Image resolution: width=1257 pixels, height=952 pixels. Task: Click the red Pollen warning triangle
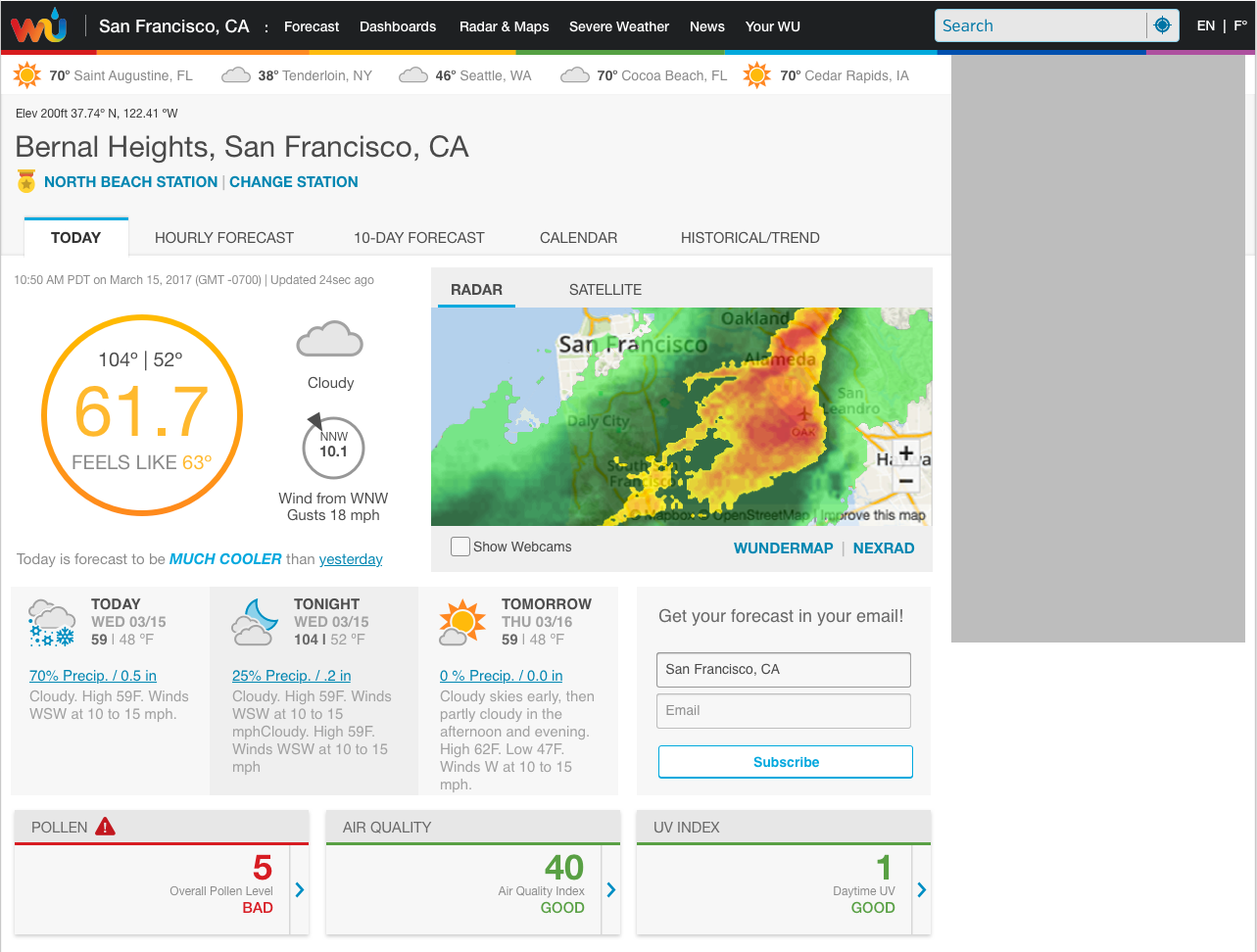[105, 827]
